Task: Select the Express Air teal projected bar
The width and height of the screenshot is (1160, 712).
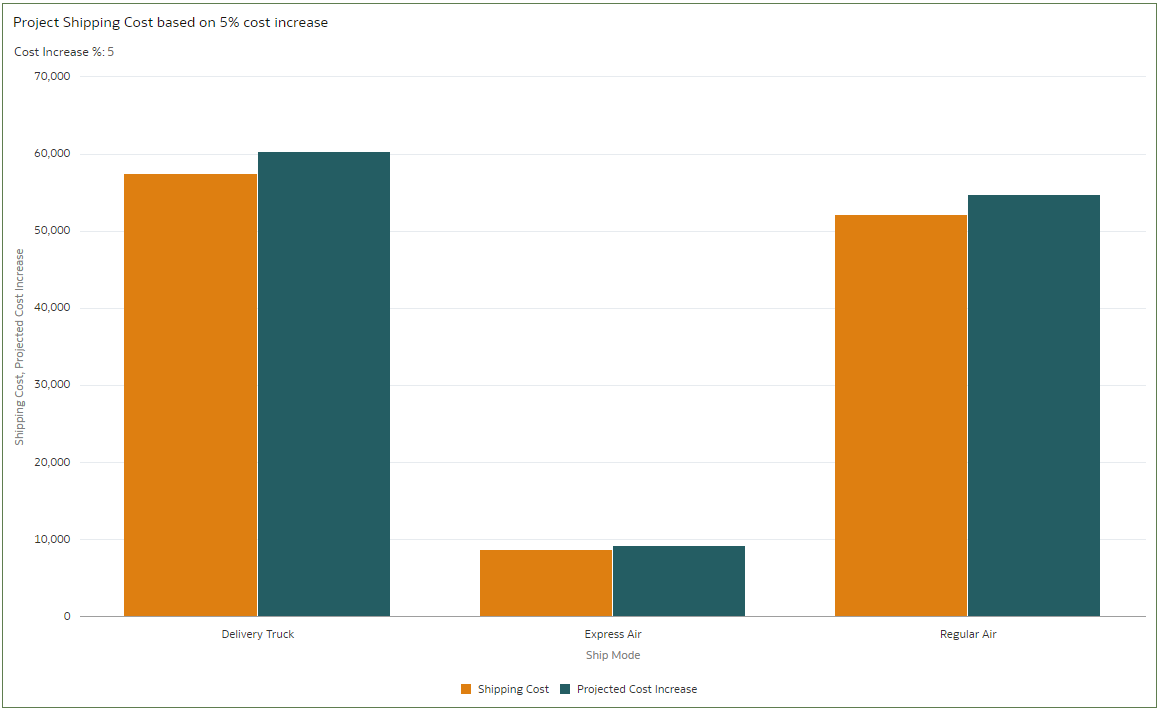Action: (x=679, y=581)
